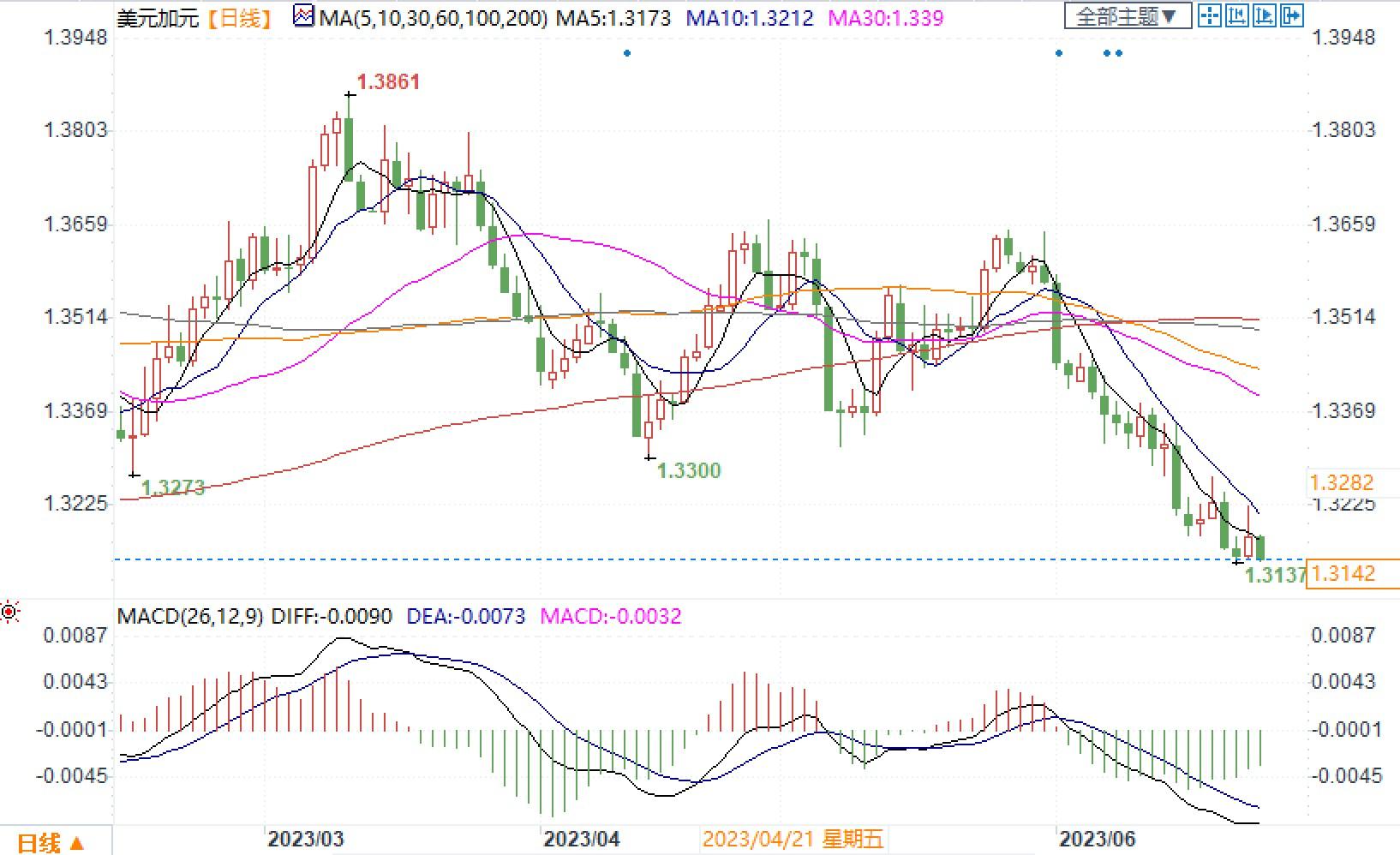Click the chart playback arrow icon

tap(1265, 15)
